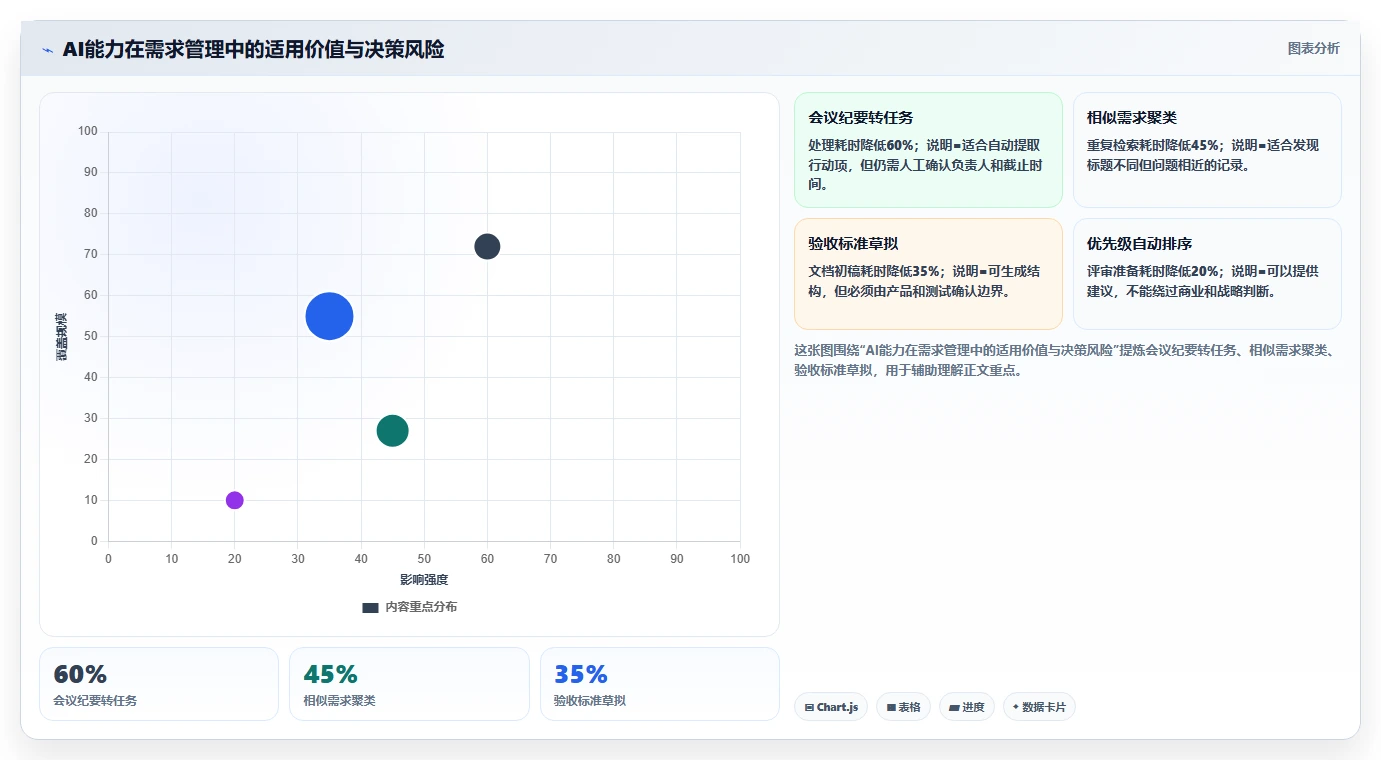The height and width of the screenshot is (760, 1381).
Task: Click the 影响强度 x-axis title
Action: [424, 580]
